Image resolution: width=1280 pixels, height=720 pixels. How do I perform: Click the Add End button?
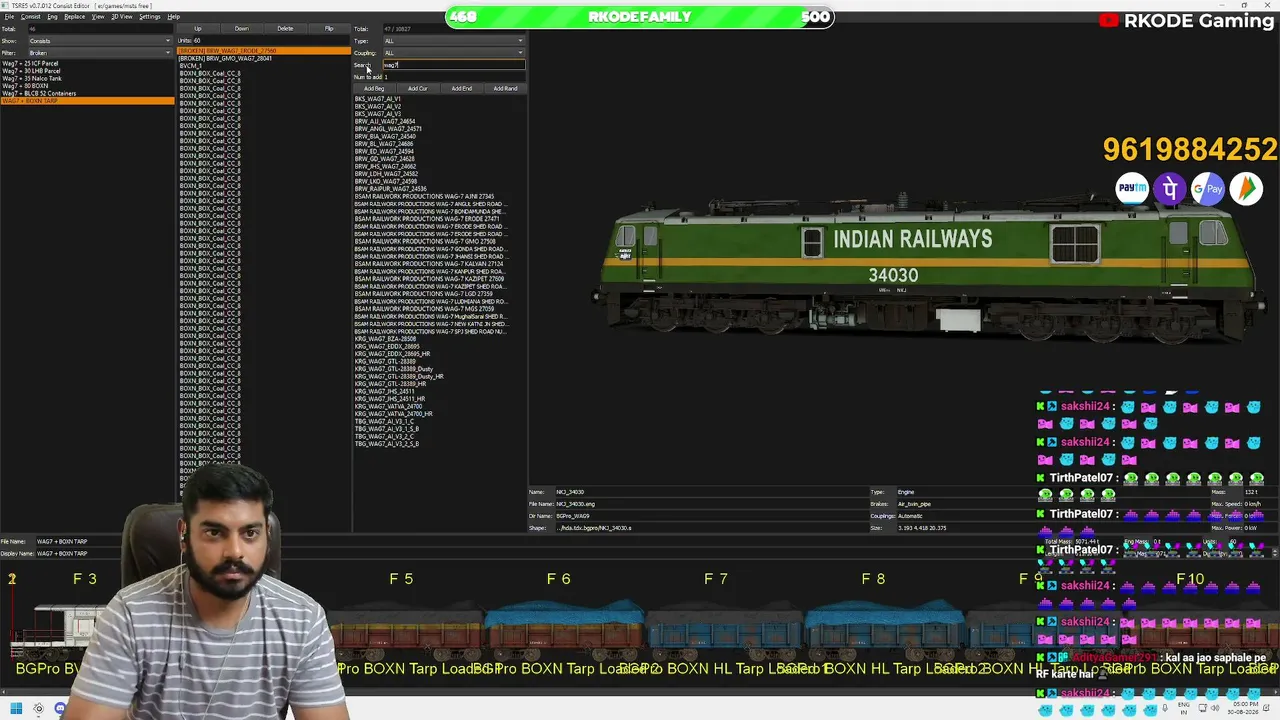point(462,89)
